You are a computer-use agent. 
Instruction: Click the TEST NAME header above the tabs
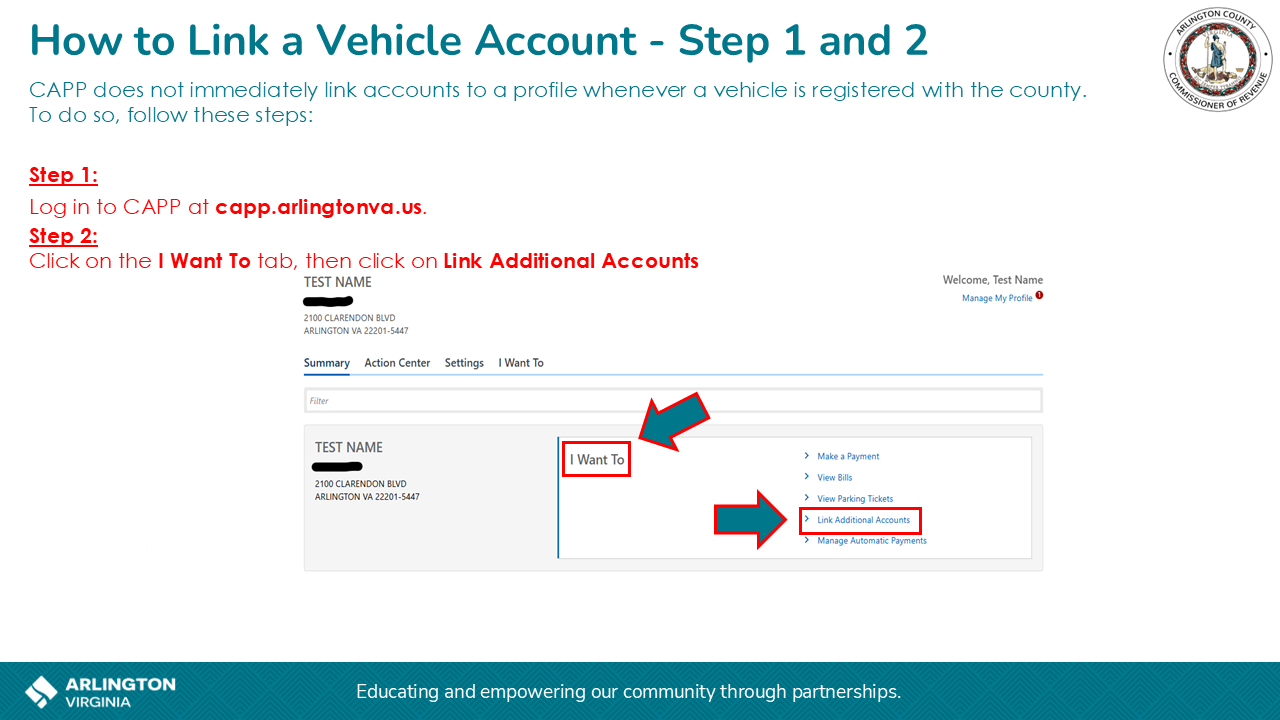pos(338,282)
